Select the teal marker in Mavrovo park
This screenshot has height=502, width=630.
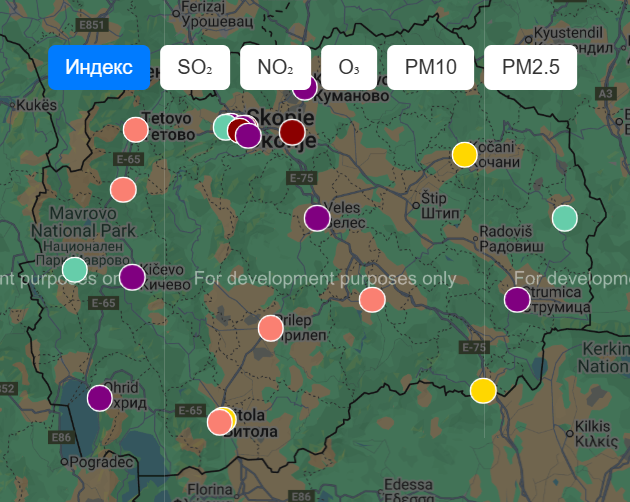point(75,269)
